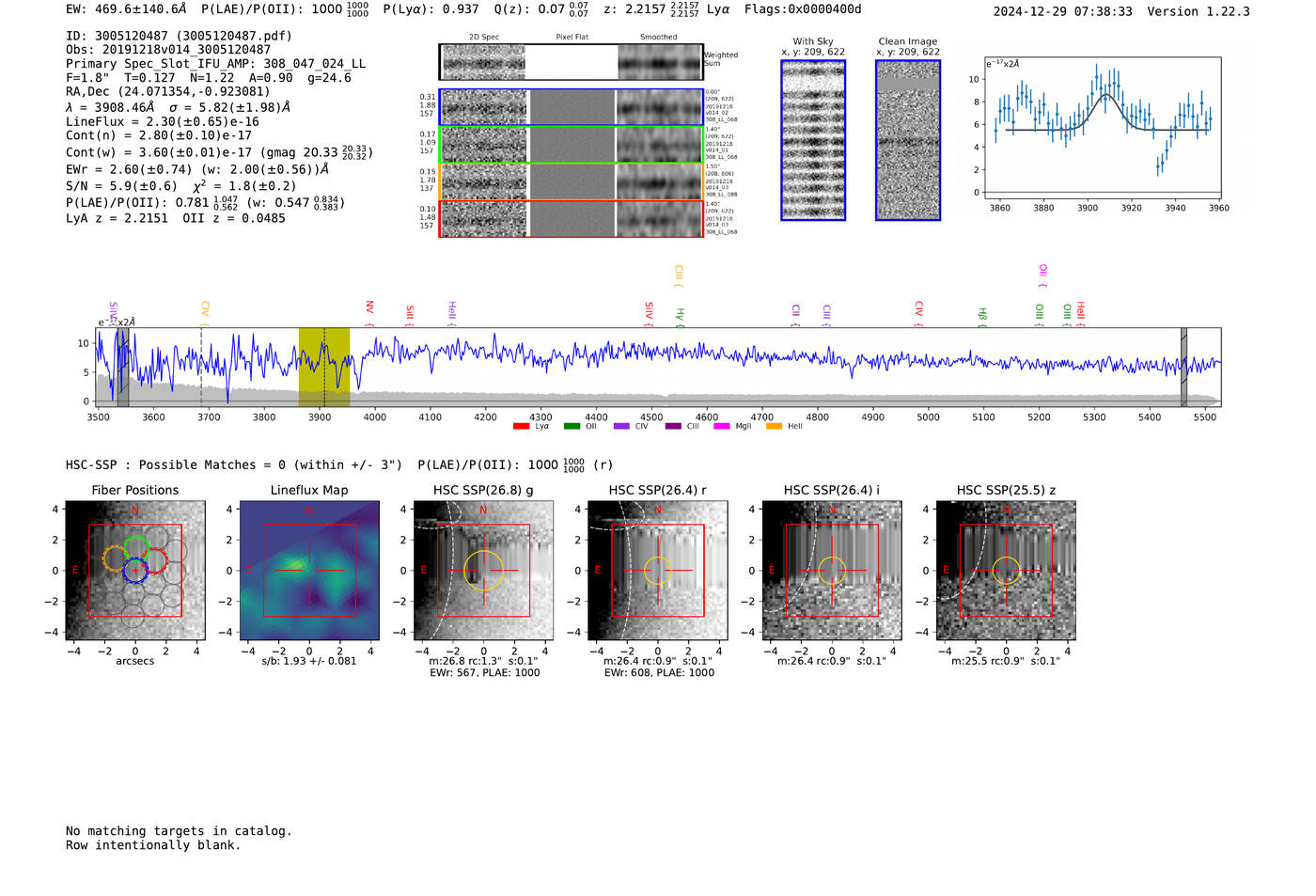Click the timestamp 2024-12-29 07:38:33
This screenshot has width=1316, height=896.
tap(1063, 11)
